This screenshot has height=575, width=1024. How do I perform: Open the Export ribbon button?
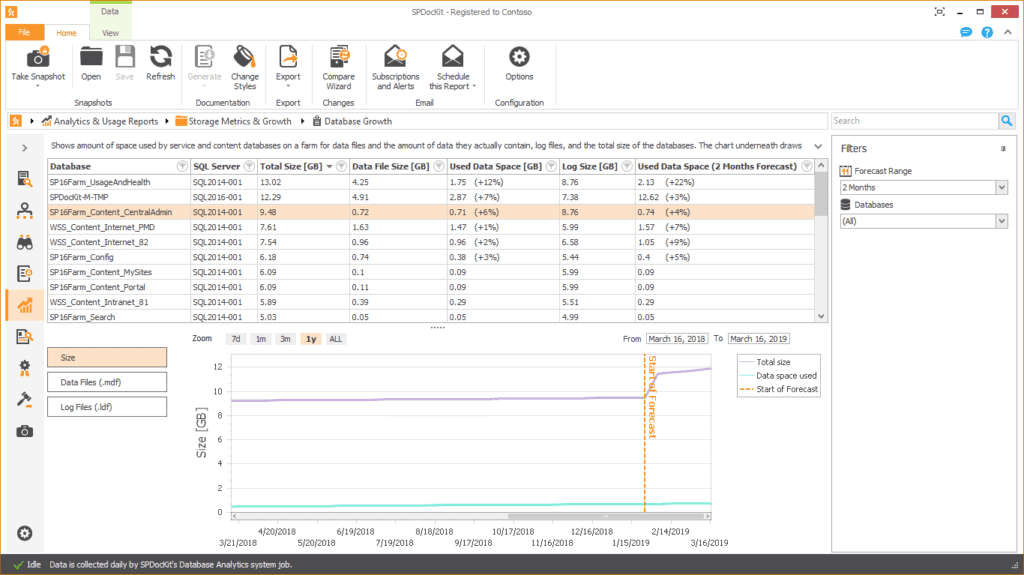click(288, 58)
